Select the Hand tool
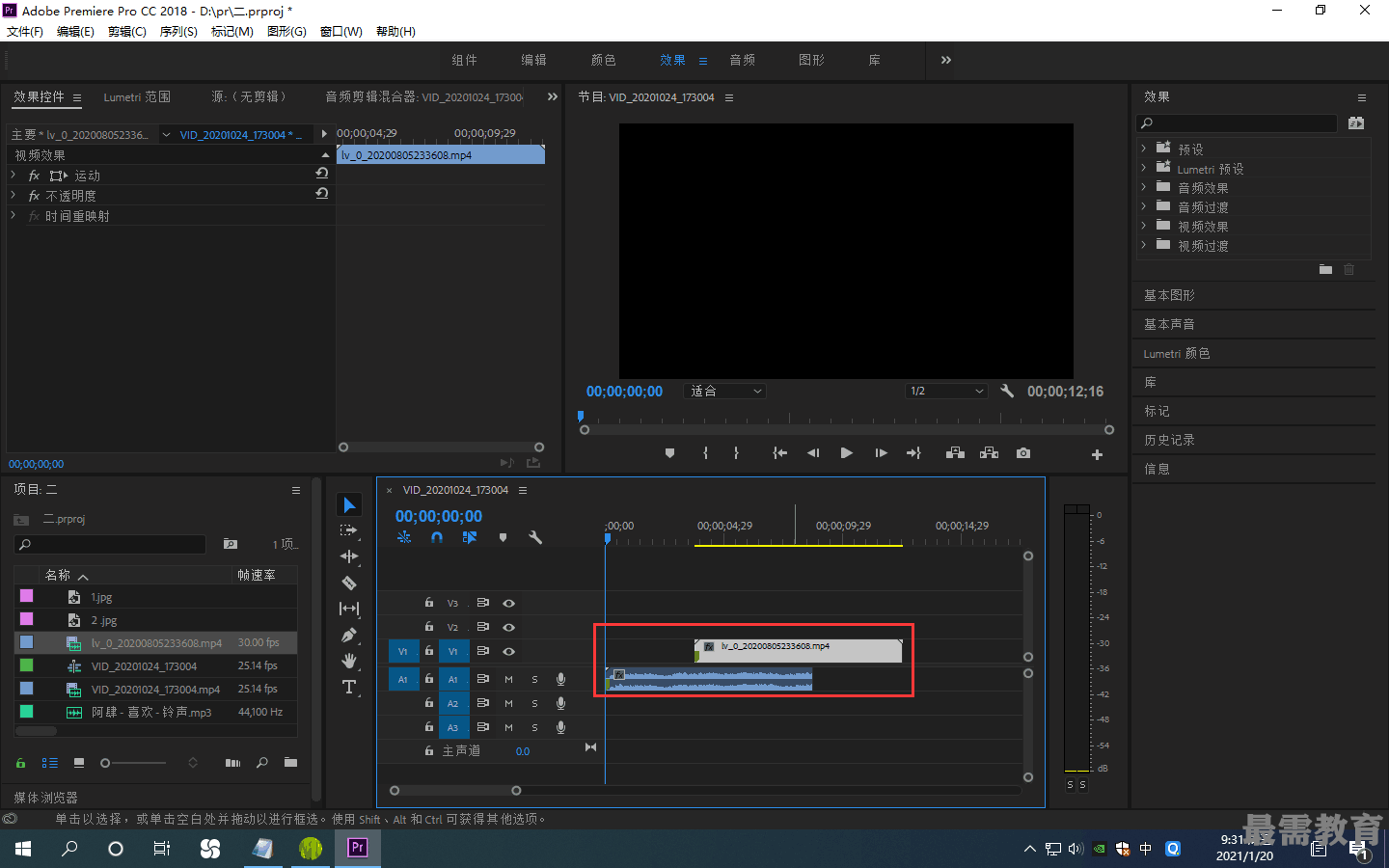Viewport: 1389px width, 868px height. (x=349, y=661)
